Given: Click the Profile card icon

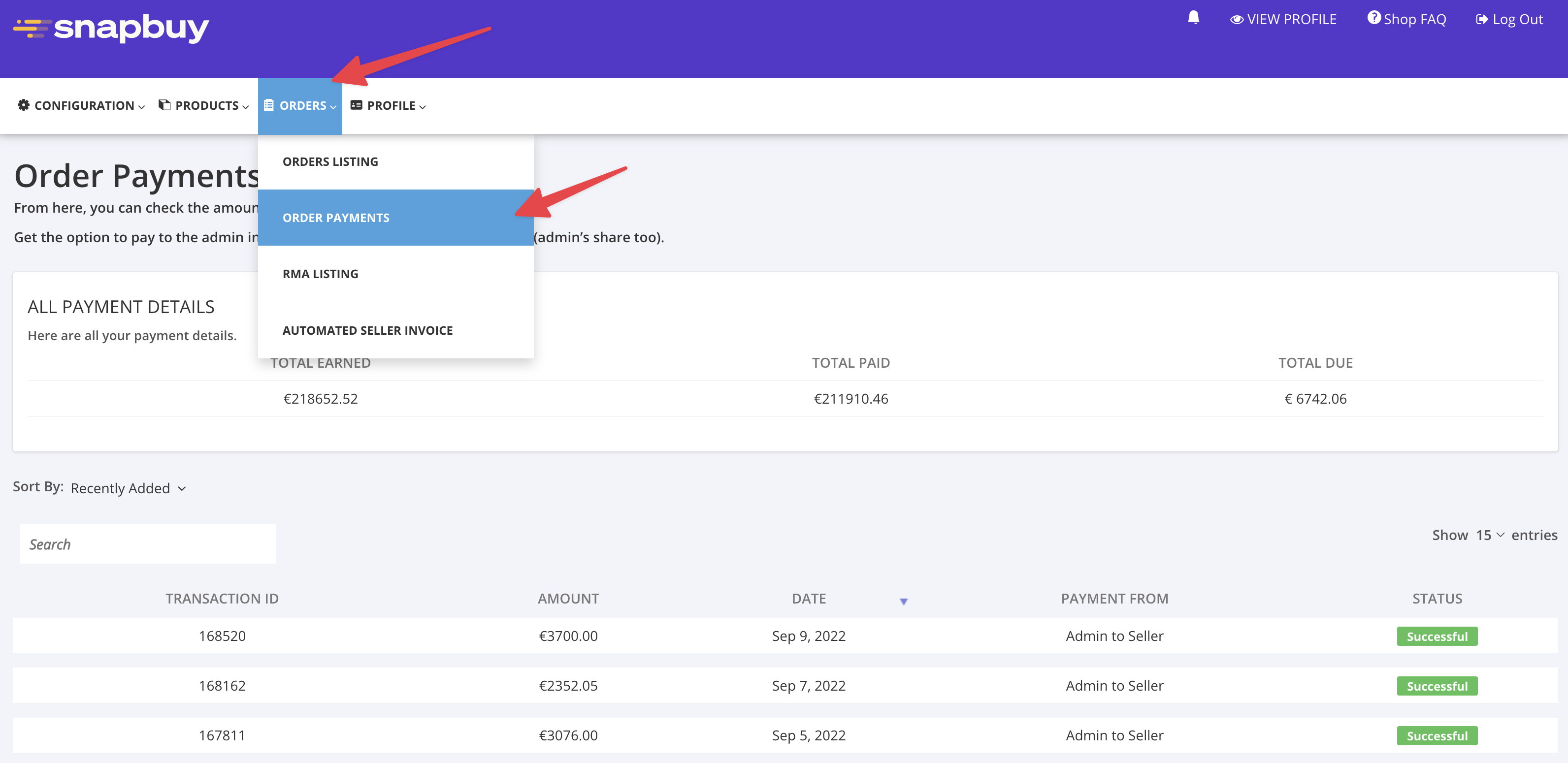Looking at the screenshot, I should coord(356,105).
